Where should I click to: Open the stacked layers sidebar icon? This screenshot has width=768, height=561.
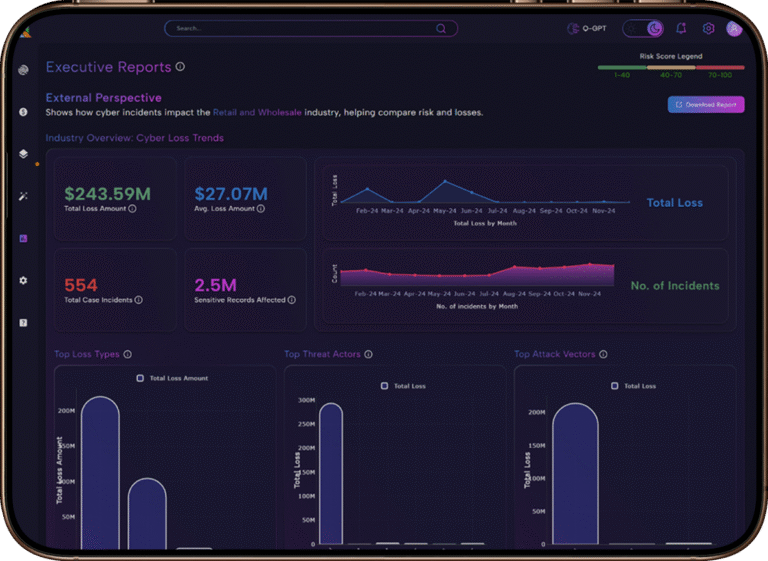point(23,154)
